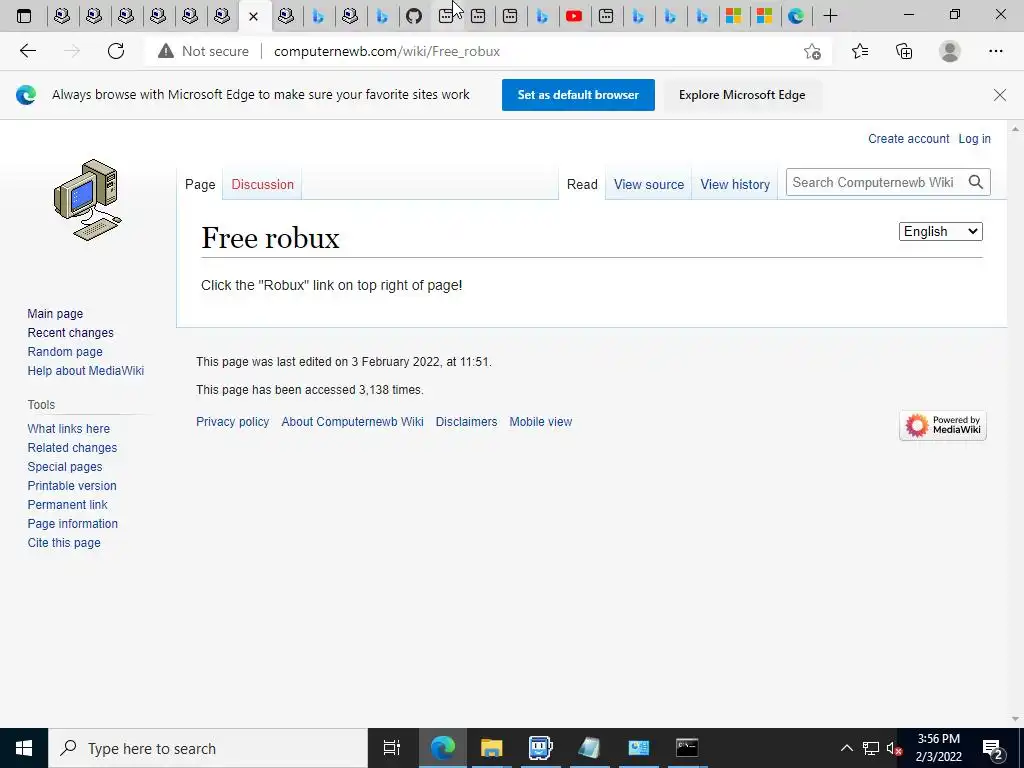Screen dimensions: 1024x768
Task: Open Permanent link
Action: [x=67, y=504]
